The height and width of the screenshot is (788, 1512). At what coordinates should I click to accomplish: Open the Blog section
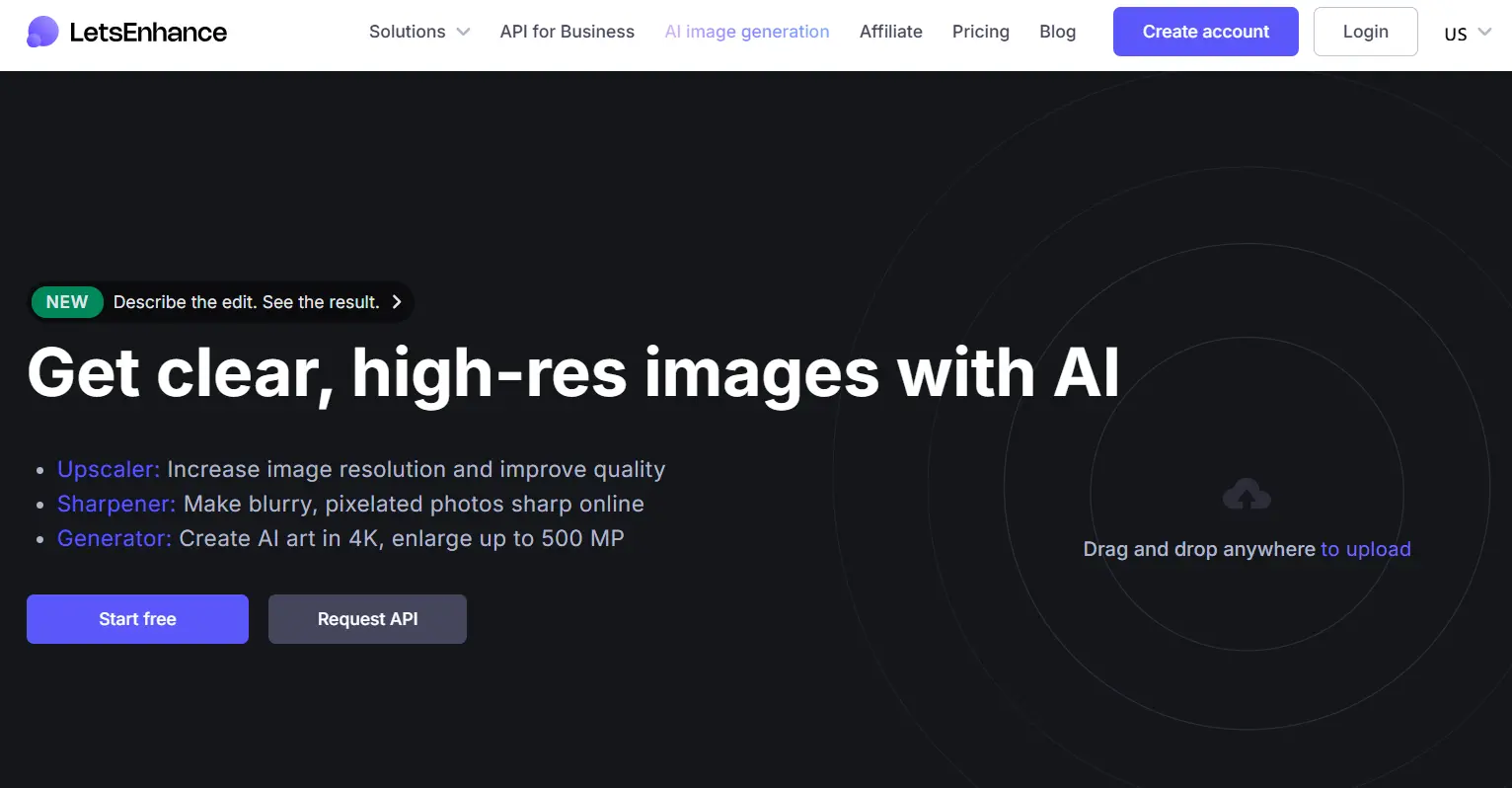[1057, 31]
